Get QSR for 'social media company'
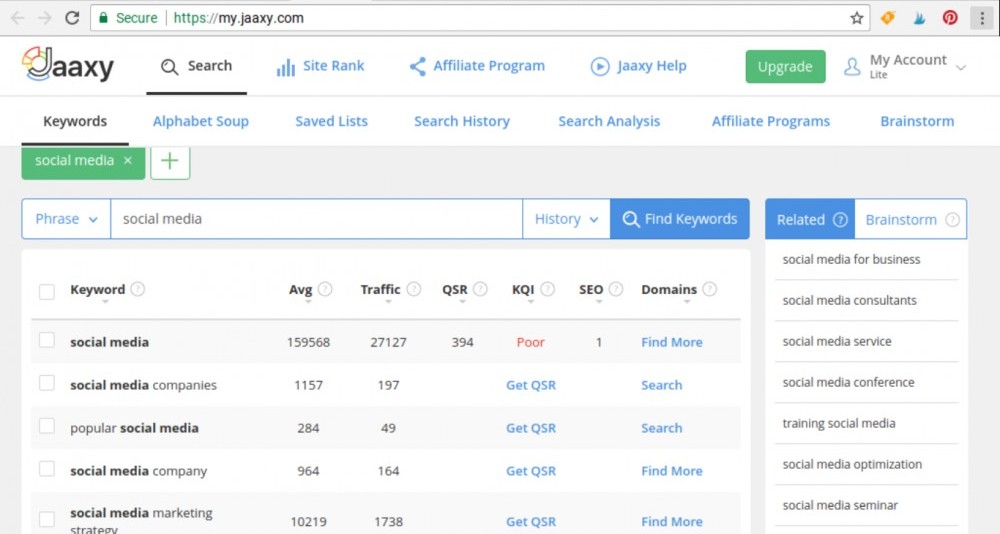Image resolution: width=1000 pixels, height=534 pixels. coord(531,471)
